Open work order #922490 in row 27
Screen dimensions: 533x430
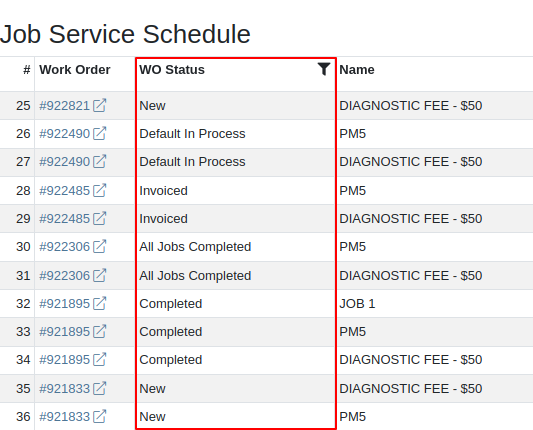(64, 162)
